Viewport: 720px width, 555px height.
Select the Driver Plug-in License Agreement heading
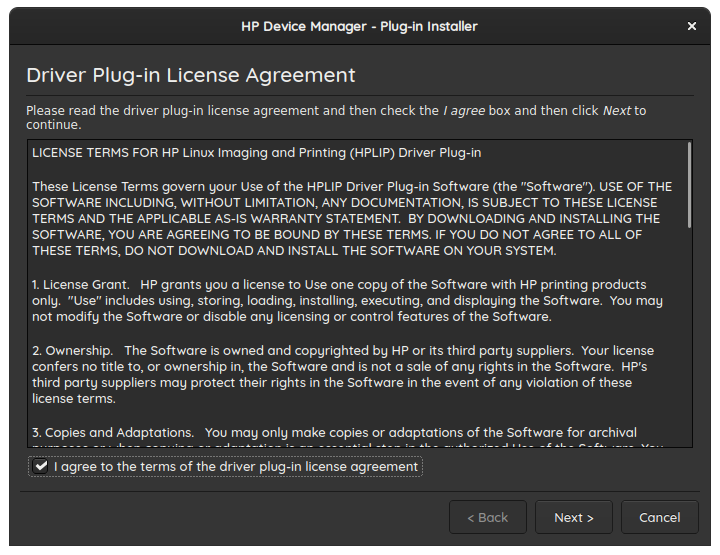coord(191,76)
